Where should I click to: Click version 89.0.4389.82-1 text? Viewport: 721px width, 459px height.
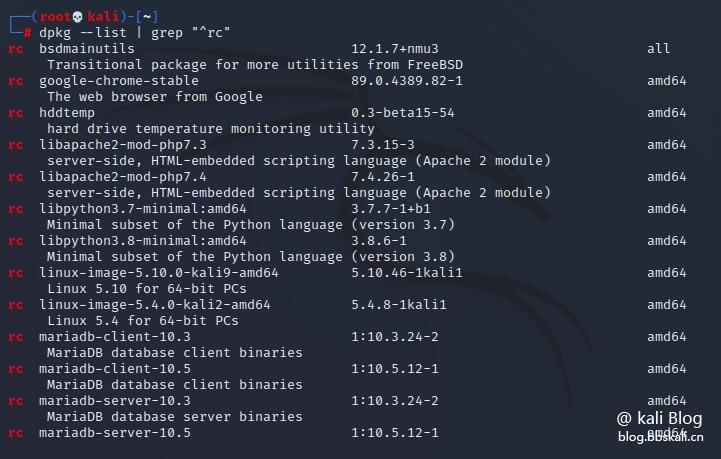pos(407,81)
